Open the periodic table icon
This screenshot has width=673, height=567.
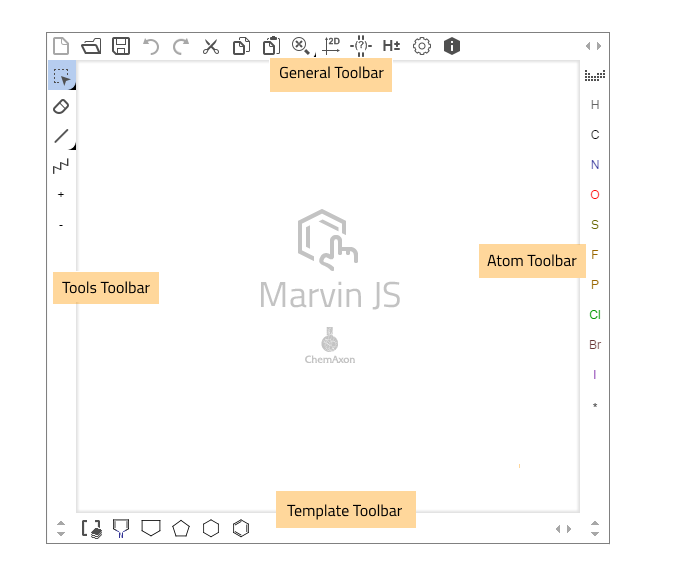coord(595,76)
